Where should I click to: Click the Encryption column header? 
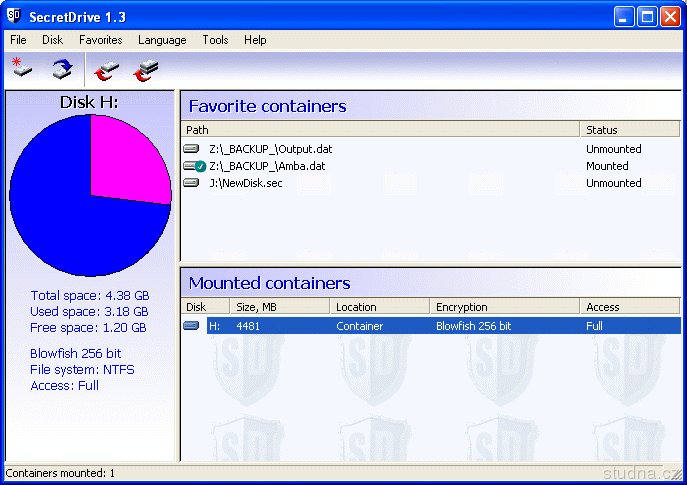505,307
